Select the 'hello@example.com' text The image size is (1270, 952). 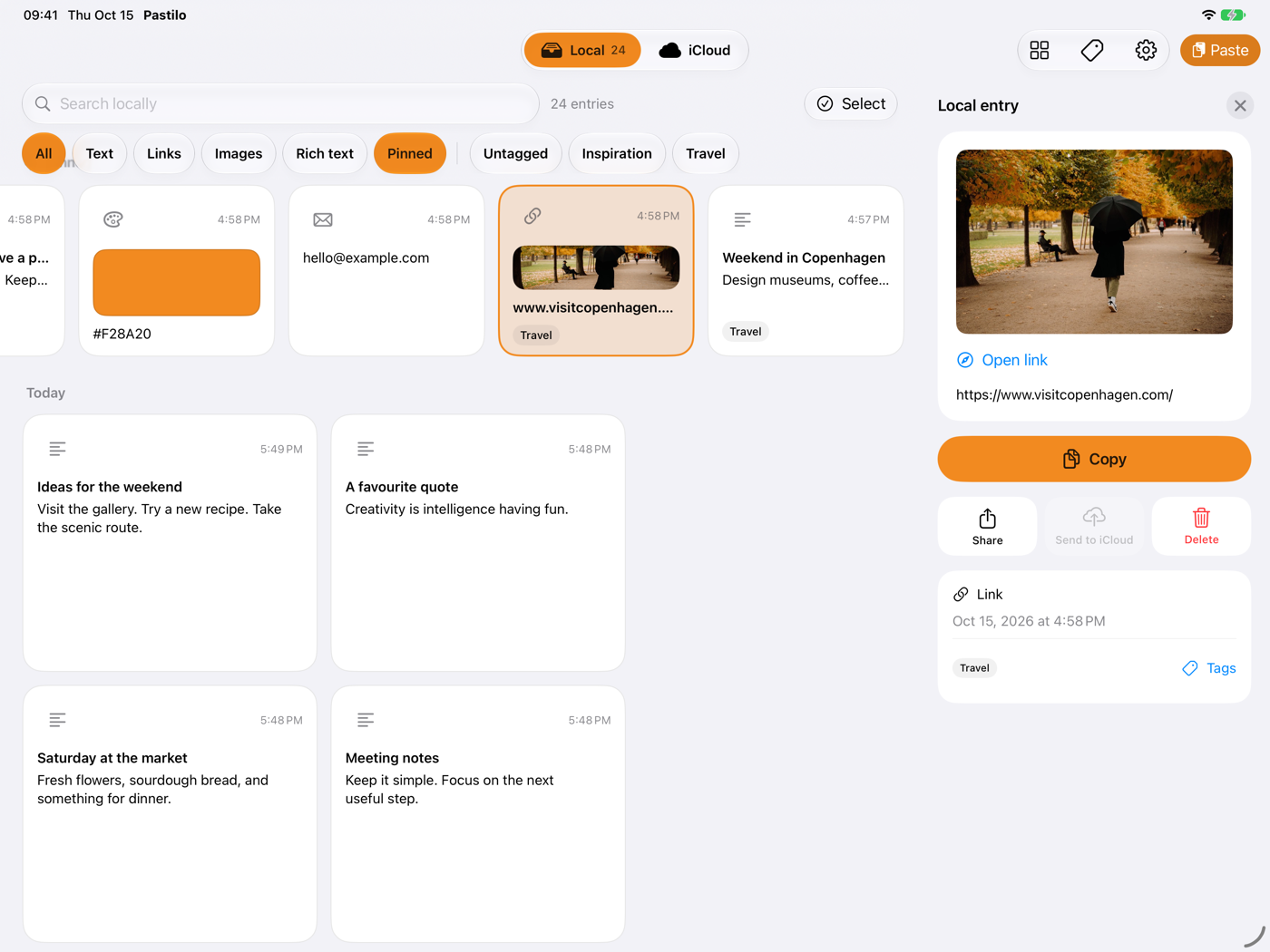point(366,258)
